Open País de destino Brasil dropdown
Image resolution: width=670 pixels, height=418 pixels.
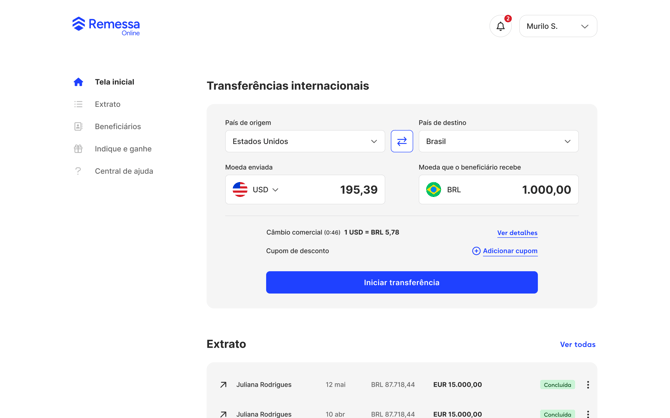tap(499, 141)
